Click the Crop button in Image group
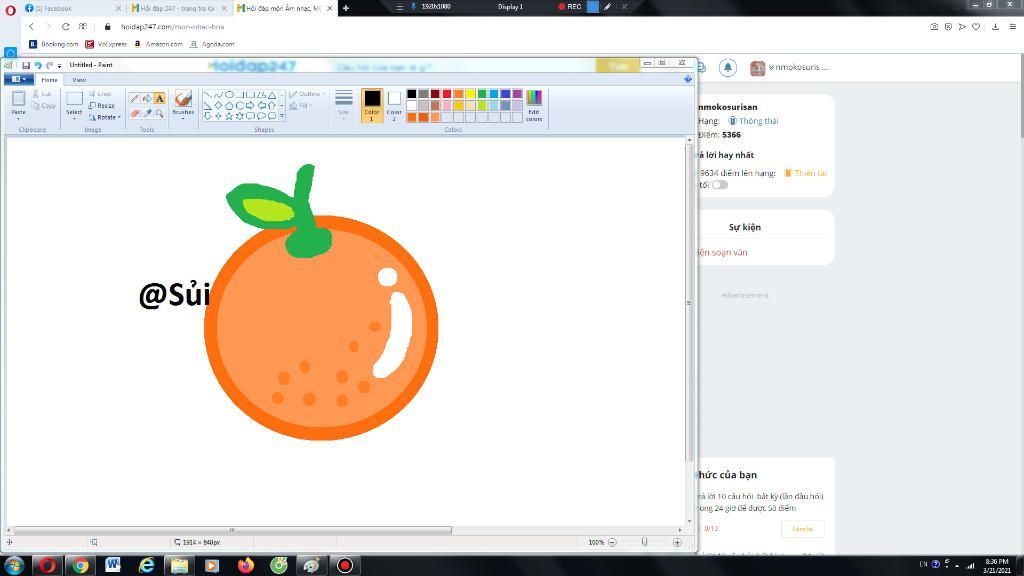Image resolution: width=1024 pixels, height=576 pixels. [100, 94]
